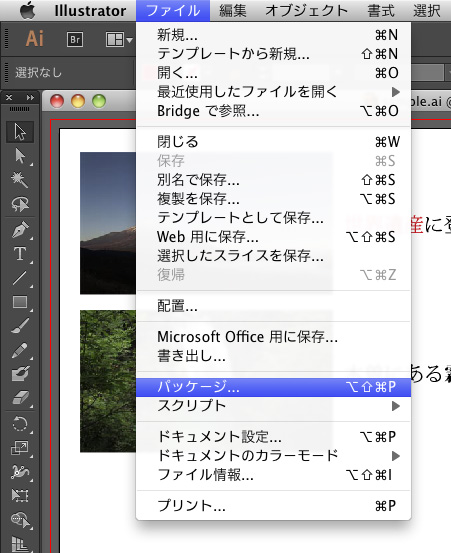
Task: Click the red close document button
Action: pyautogui.click(x=57, y=101)
